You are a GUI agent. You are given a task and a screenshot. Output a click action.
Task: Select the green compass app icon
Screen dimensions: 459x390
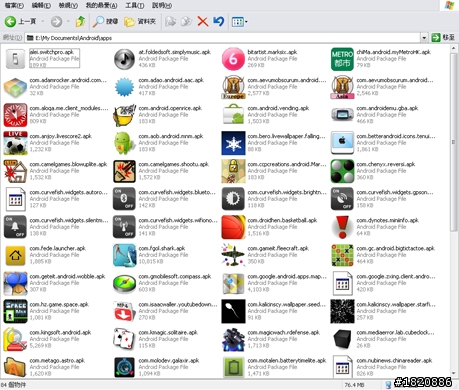coord(124,283)
